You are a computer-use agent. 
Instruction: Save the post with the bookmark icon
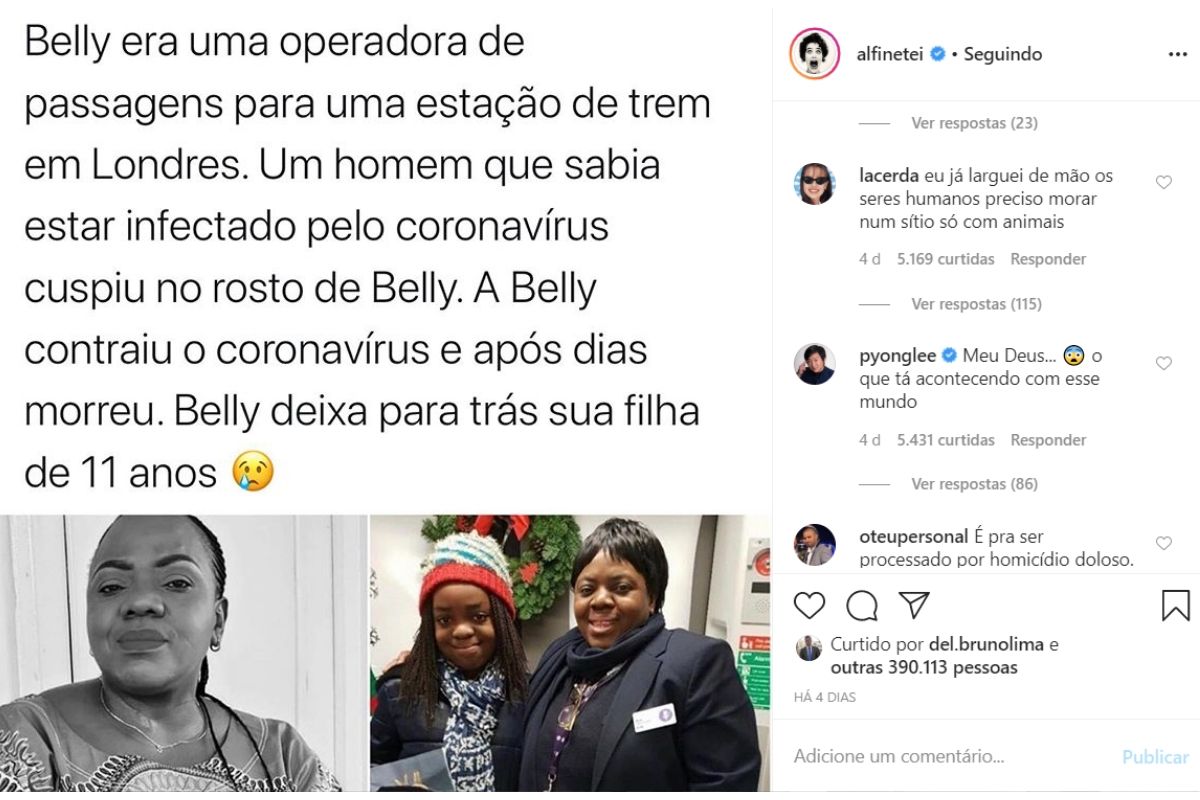tap(1176, 605)
